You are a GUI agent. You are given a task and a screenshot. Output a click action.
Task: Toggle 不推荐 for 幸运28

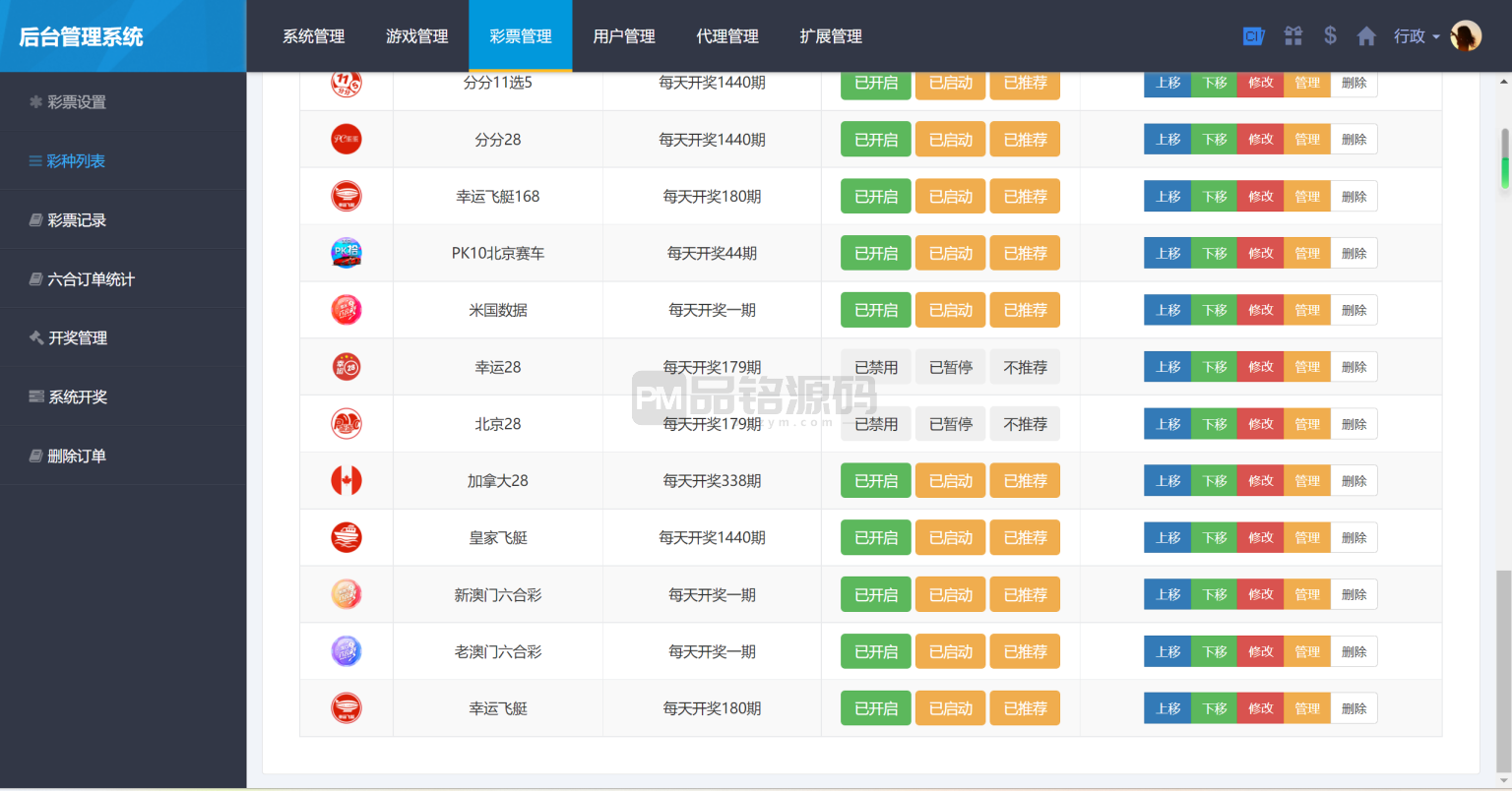coord(1026,367)
